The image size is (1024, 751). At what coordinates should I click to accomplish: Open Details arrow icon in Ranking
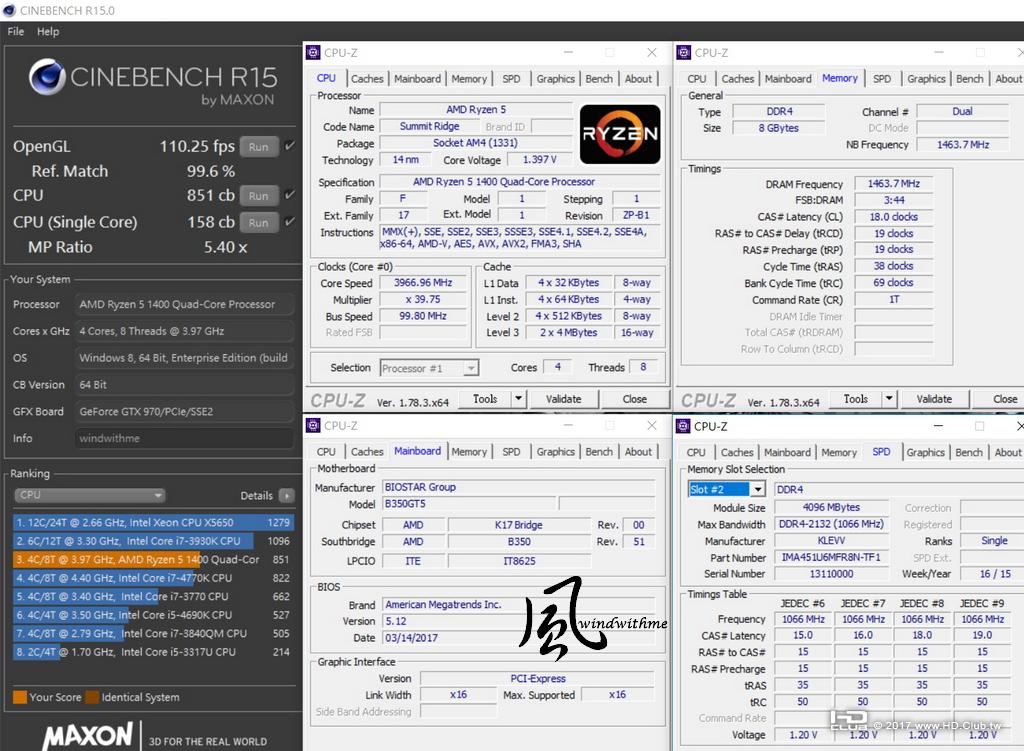(286, 496)
